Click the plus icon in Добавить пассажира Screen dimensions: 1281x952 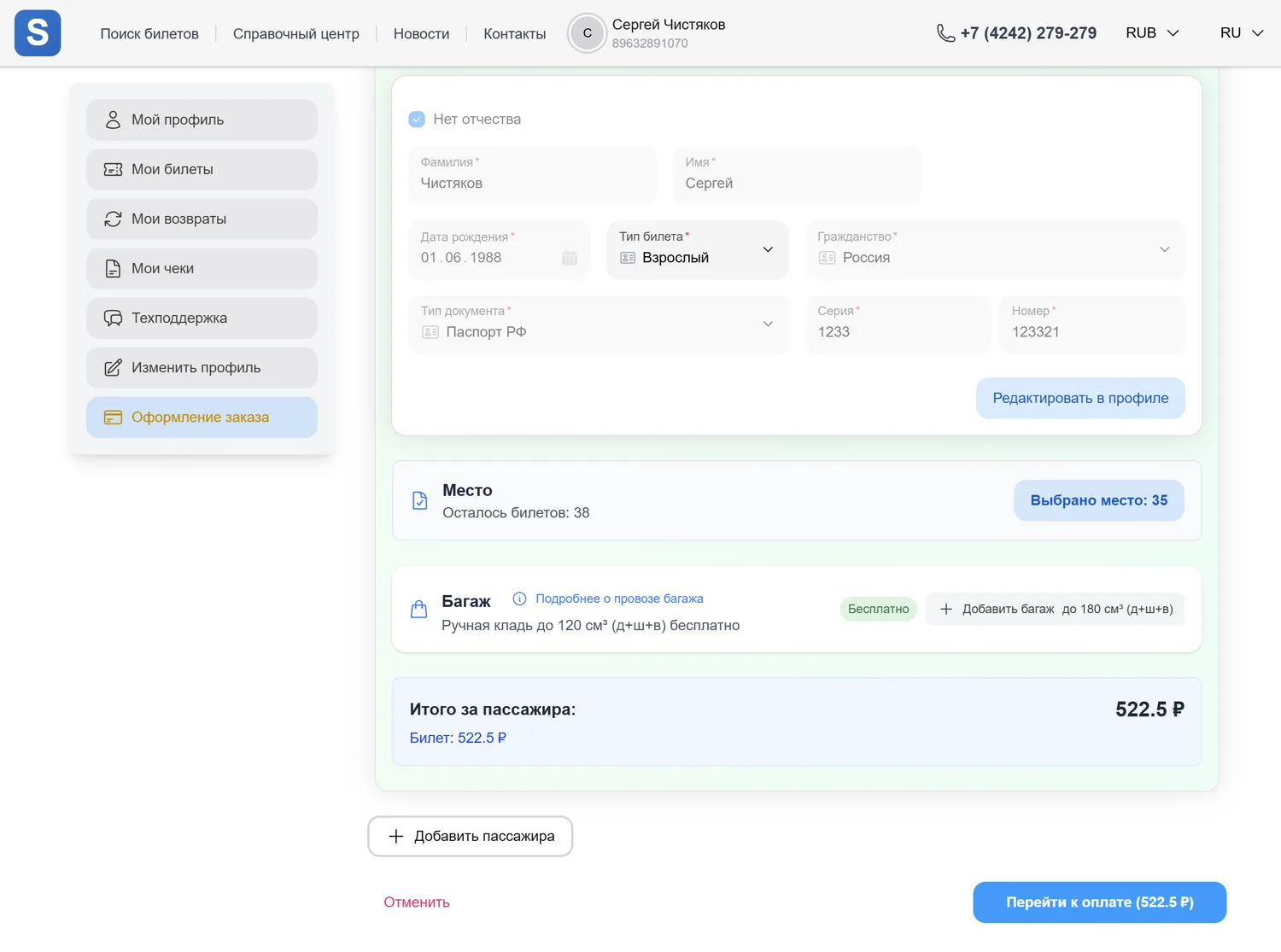click(x=395, y=836)
